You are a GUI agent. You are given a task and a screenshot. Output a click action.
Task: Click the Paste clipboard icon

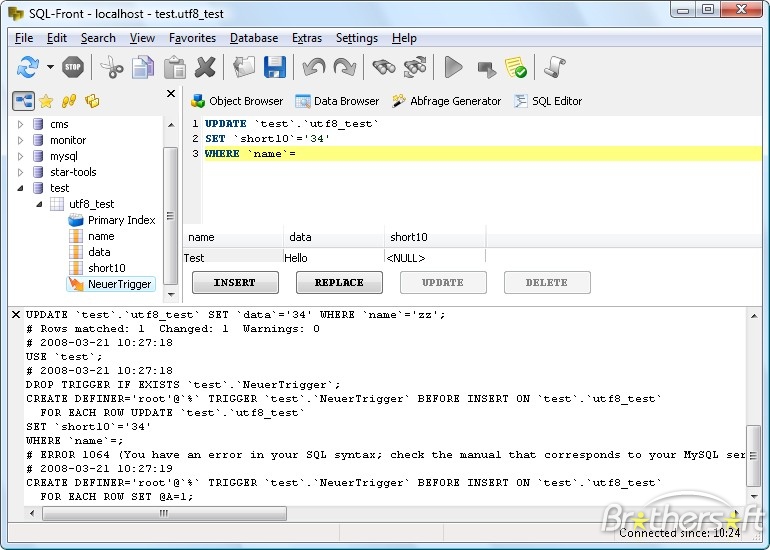174,67
